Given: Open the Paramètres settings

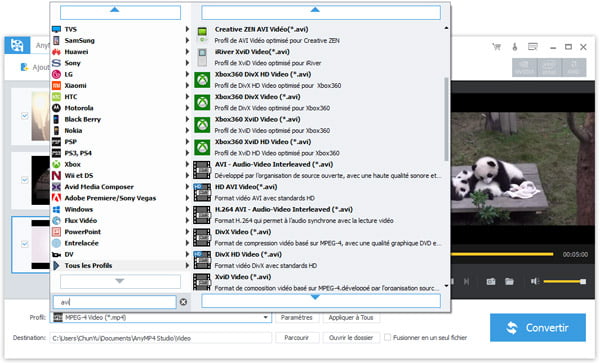Looking at the screenshot, I should coord(297,317).
